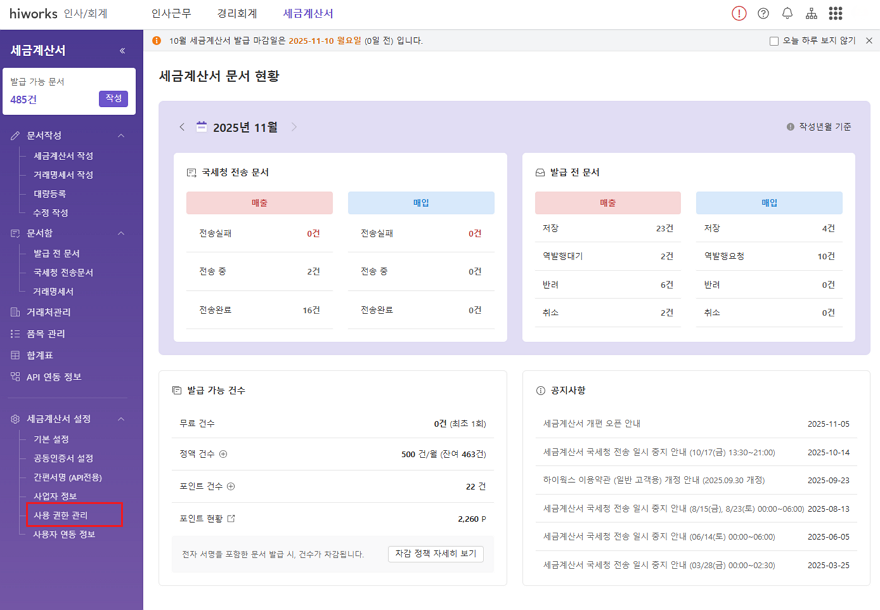Click the calendar icon beside 2025년 11월
This screenshot has width=880, height=610.
coord(202,127)
